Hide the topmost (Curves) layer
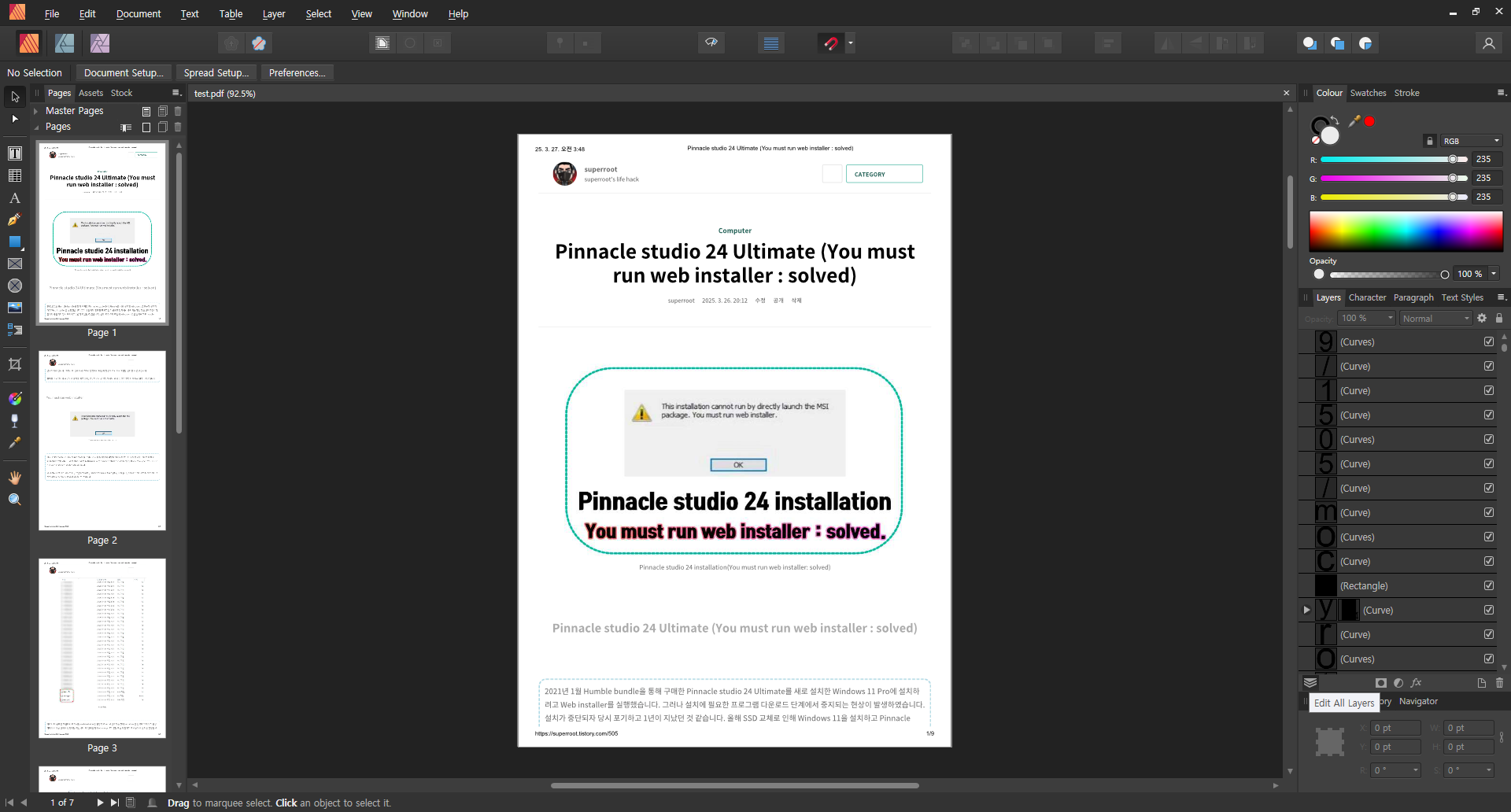The image size is (1511, 812). [1489, 341]
